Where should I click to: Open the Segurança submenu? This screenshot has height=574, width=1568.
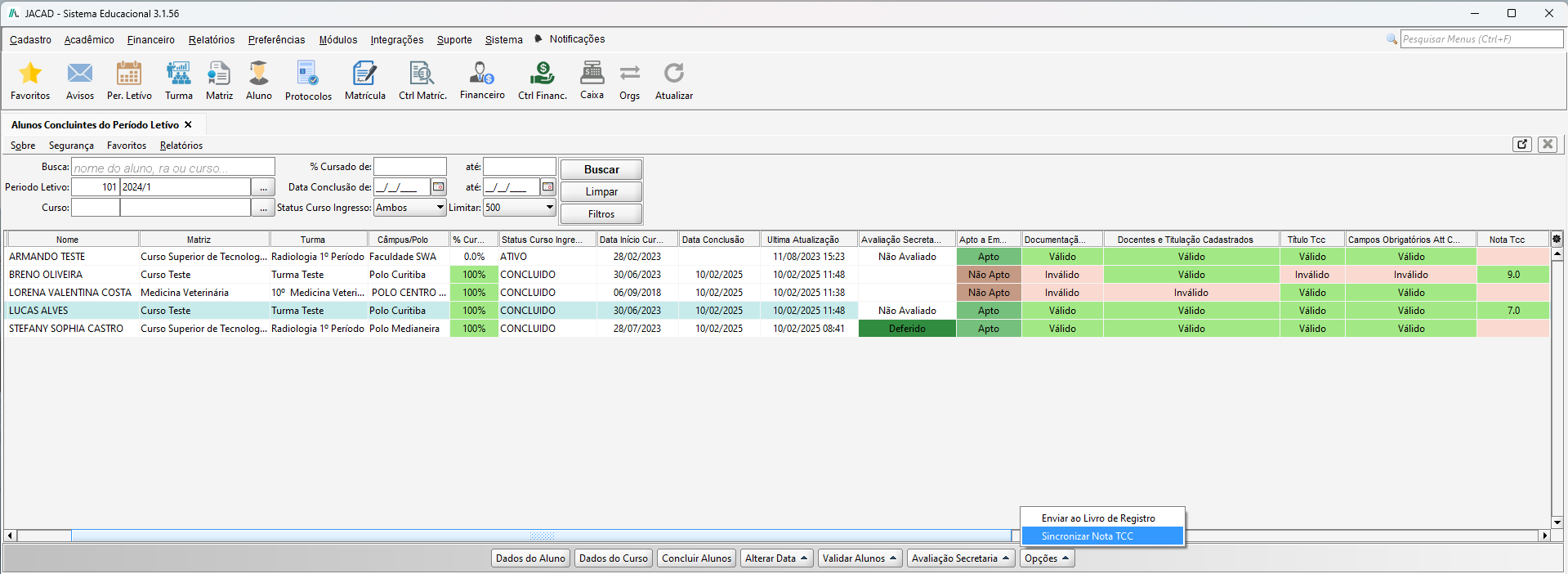pos(71,146)
